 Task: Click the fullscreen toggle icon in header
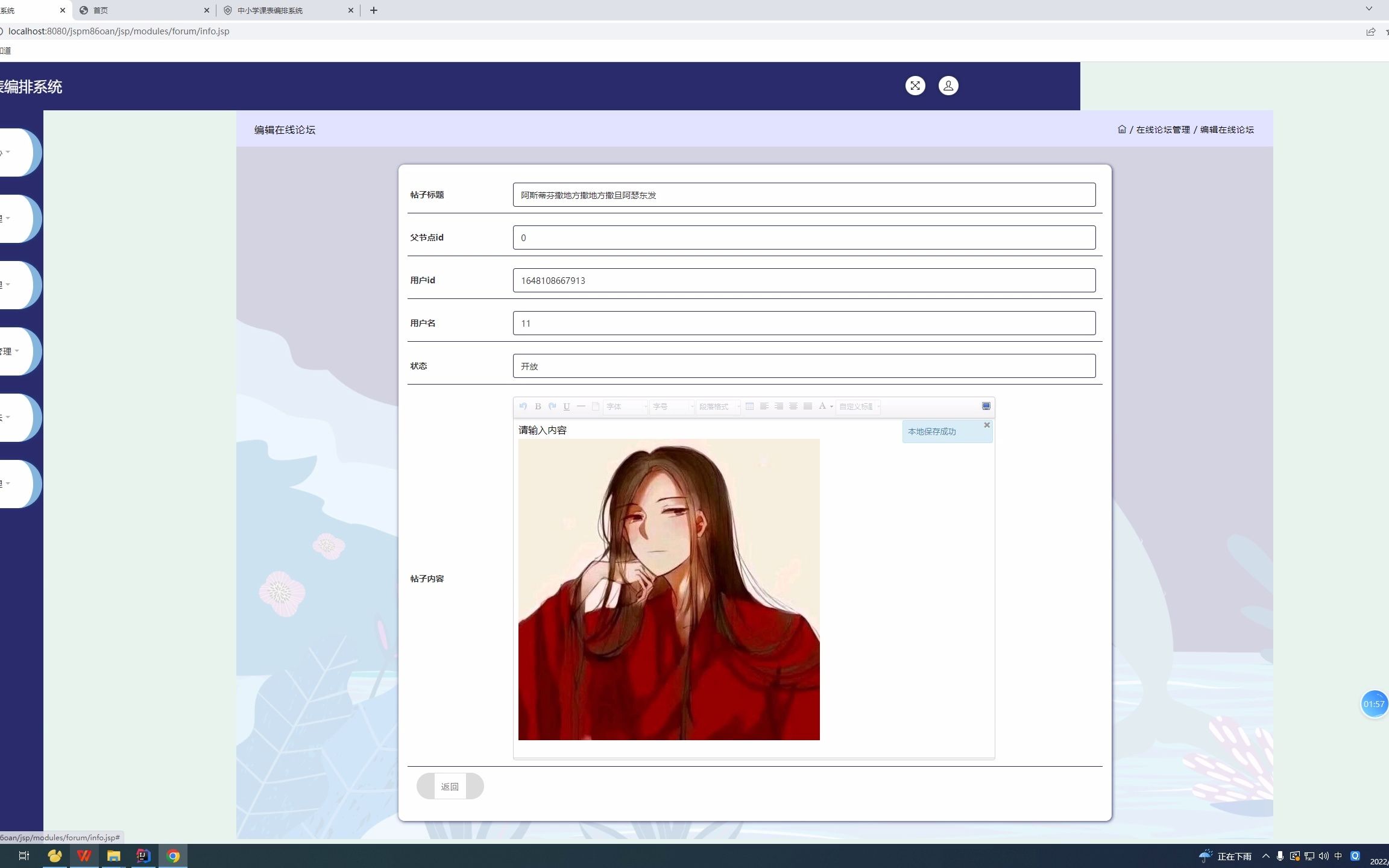click(x=915, y=86)
